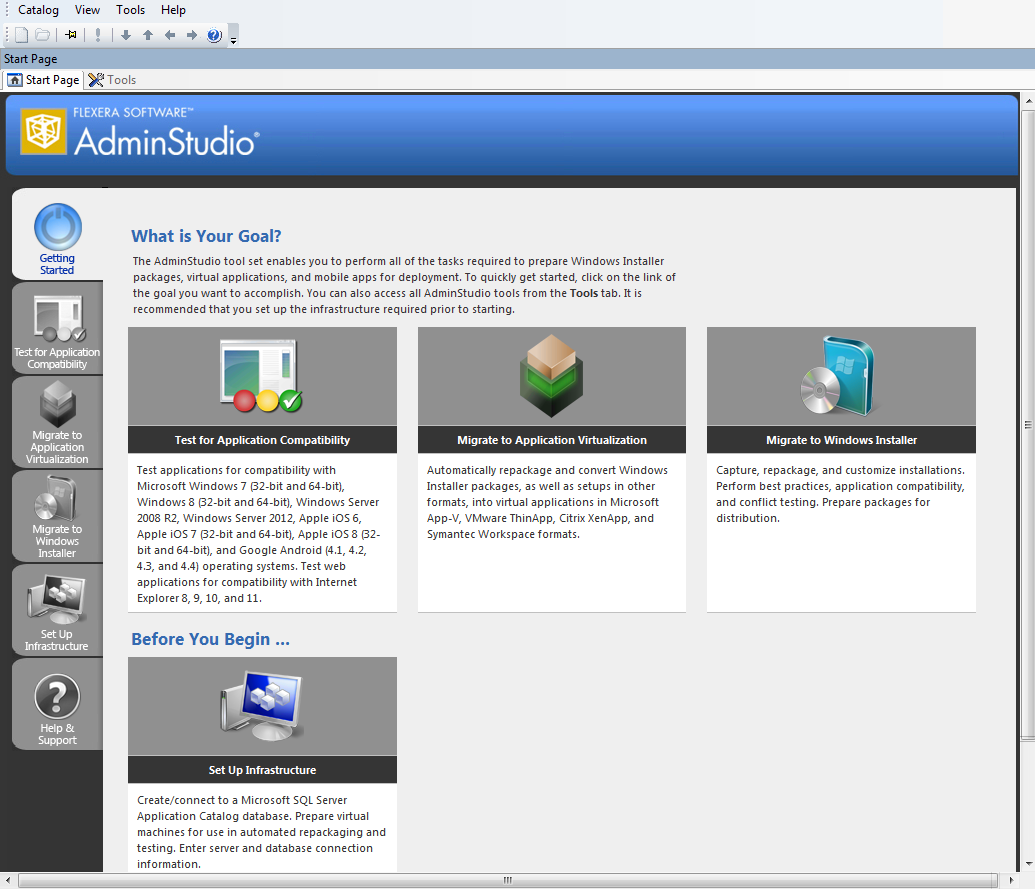This screenshot has width=1035, height=889.
Task: Click the right arrow toolbar icon
Action: point(191,35)
